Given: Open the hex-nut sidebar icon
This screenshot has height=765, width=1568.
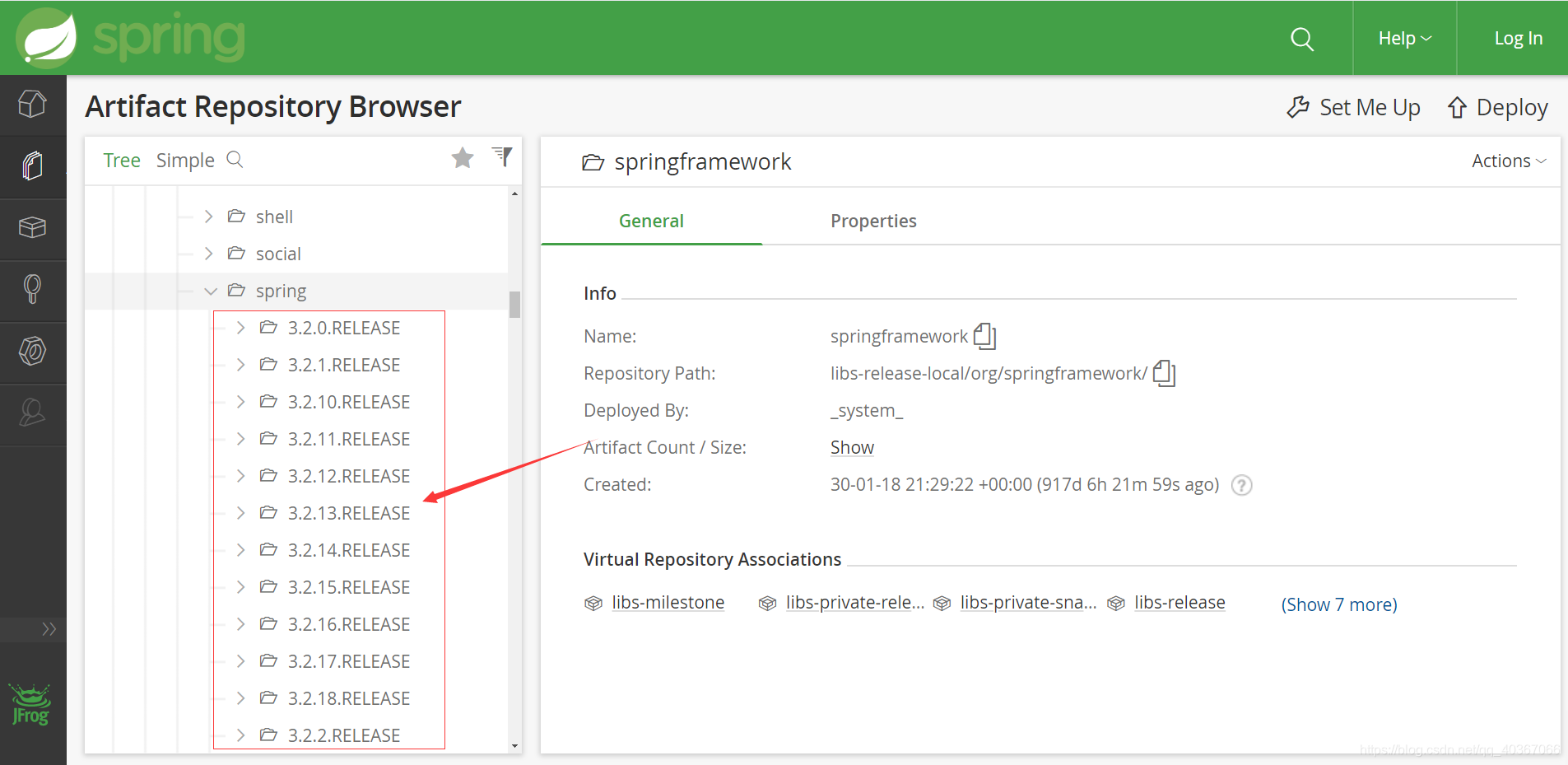Looking at the screenshot, I should tap(32, 352).
